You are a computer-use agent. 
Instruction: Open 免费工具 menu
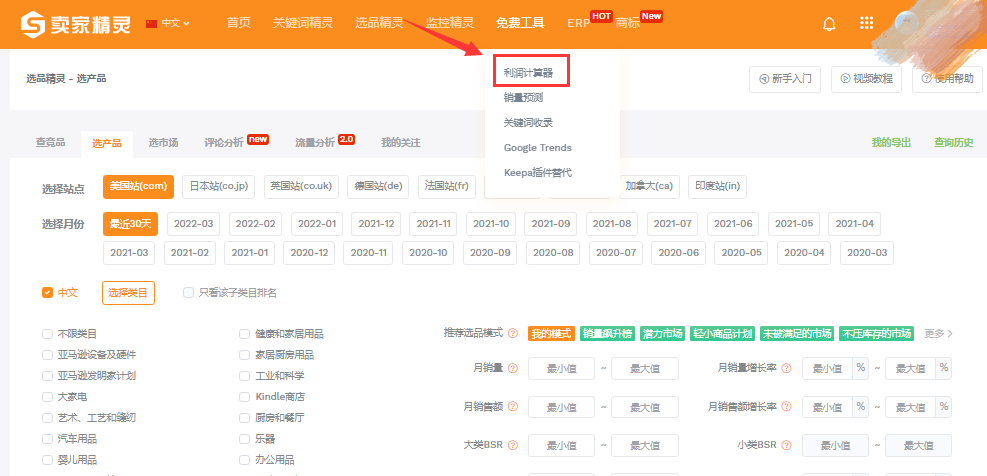tap(520, 23)
